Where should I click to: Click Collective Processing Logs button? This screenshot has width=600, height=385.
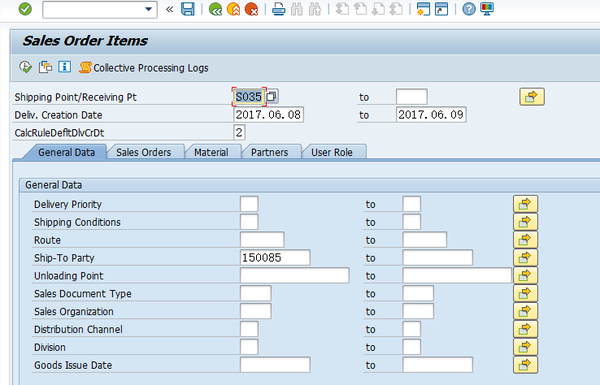click(x=144, y=68)
